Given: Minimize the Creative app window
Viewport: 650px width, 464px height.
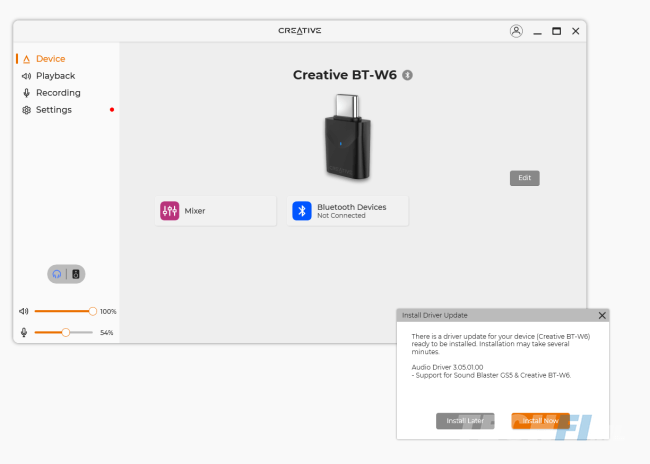Looking at the screenshot, I should pyautogui.click(x=537, y=32).
